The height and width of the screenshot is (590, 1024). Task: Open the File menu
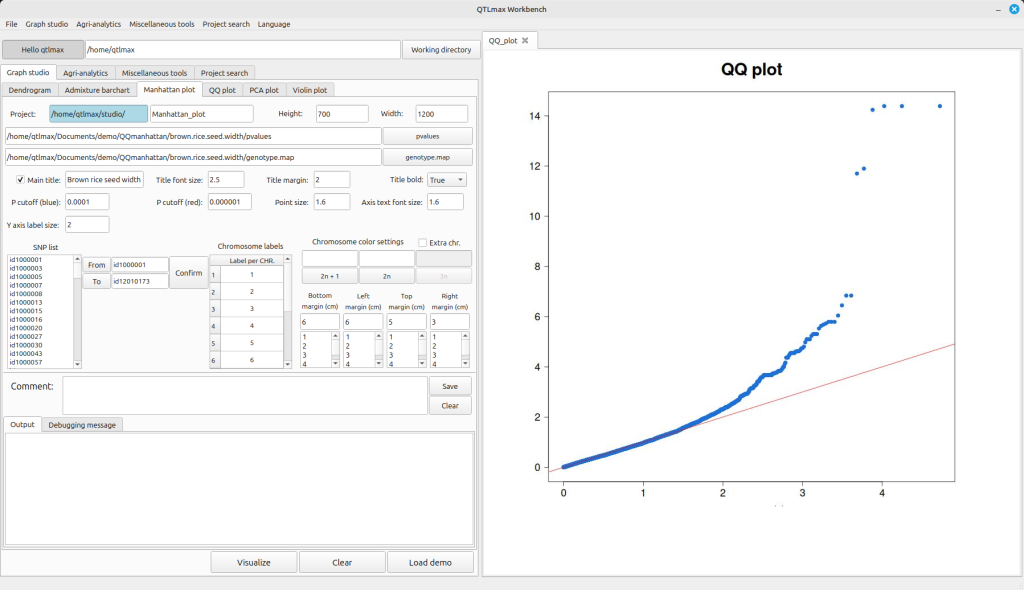tap(11, 24)
